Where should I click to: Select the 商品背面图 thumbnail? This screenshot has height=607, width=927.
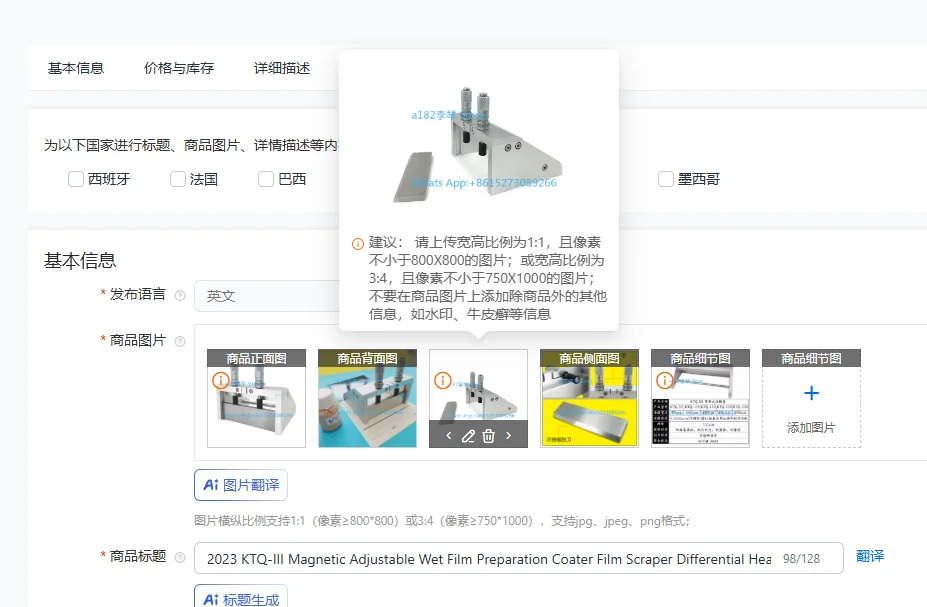tap(367, 398)
